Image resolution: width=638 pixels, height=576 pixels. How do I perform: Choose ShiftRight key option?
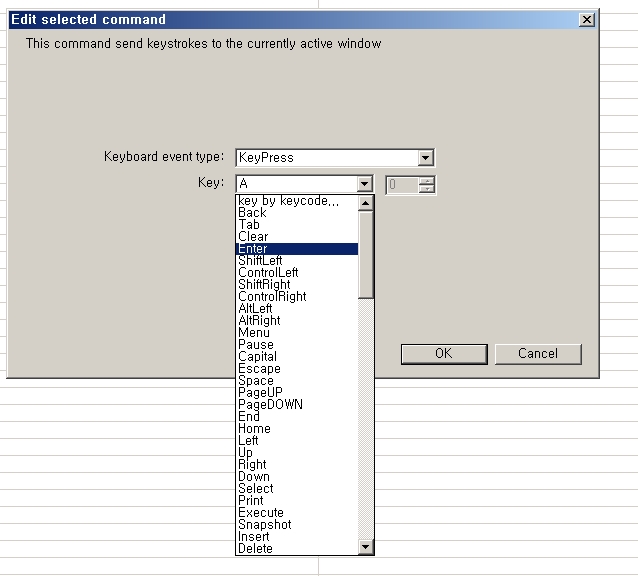tap(297, 285)
